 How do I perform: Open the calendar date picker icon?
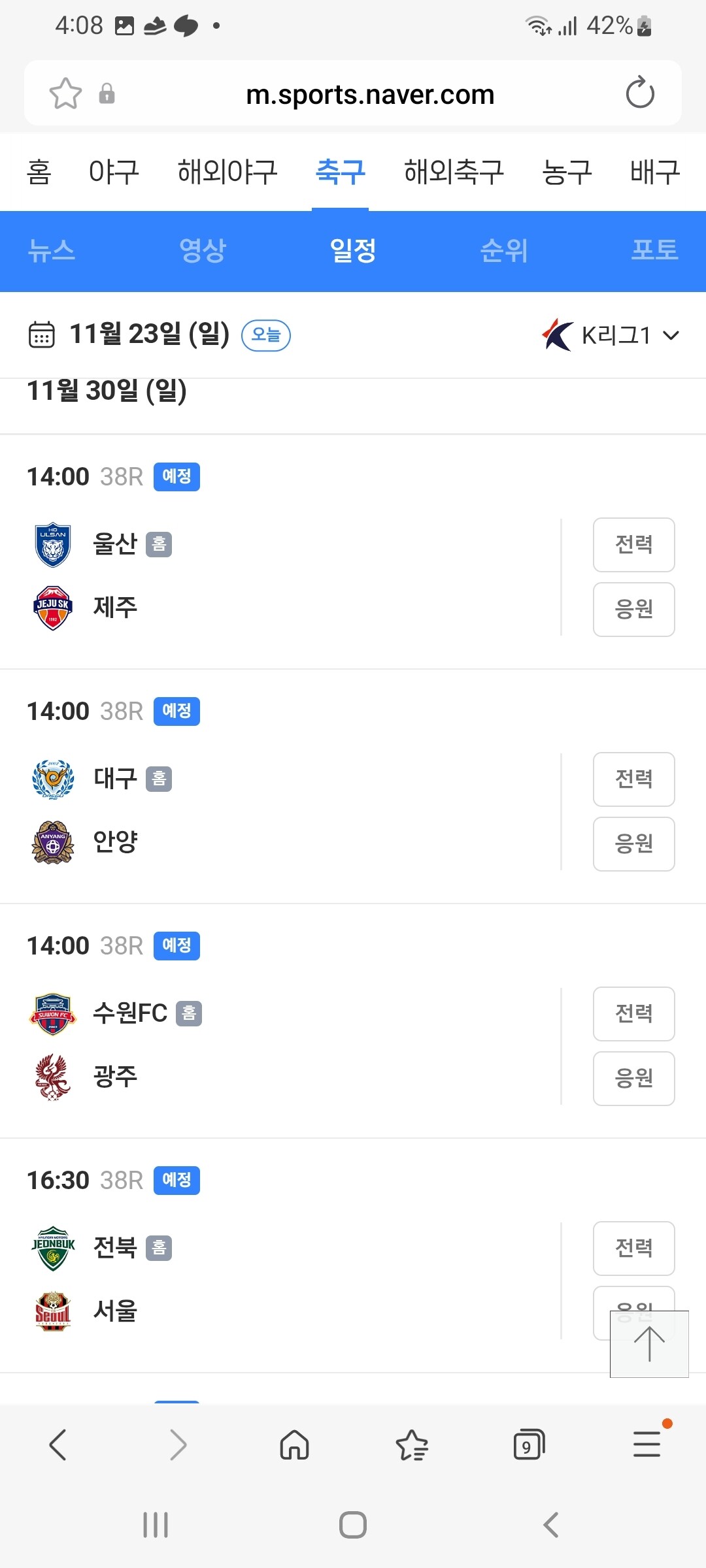tap(42, 335)
